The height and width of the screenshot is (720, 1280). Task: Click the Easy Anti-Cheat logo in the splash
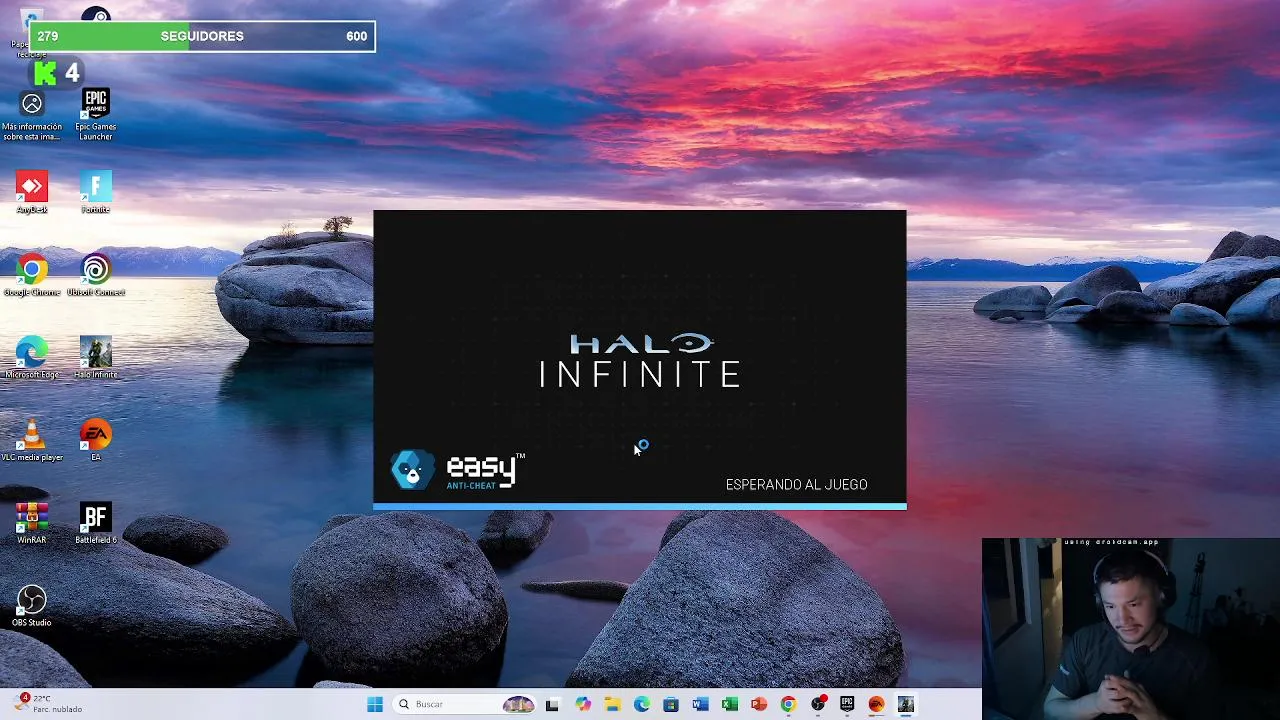pos(458,470)
